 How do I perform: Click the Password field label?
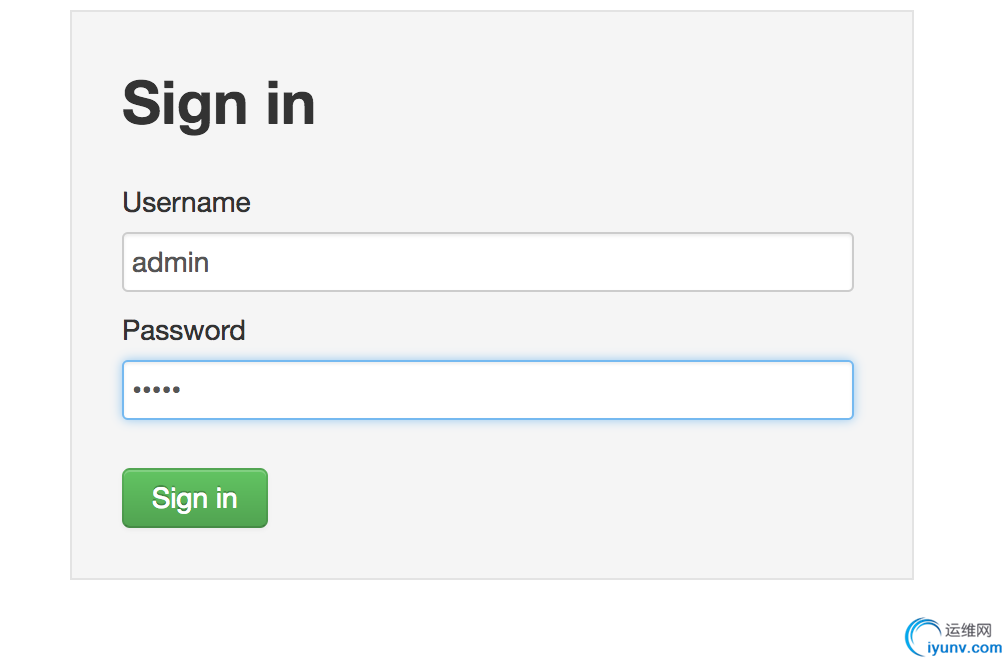184,330
